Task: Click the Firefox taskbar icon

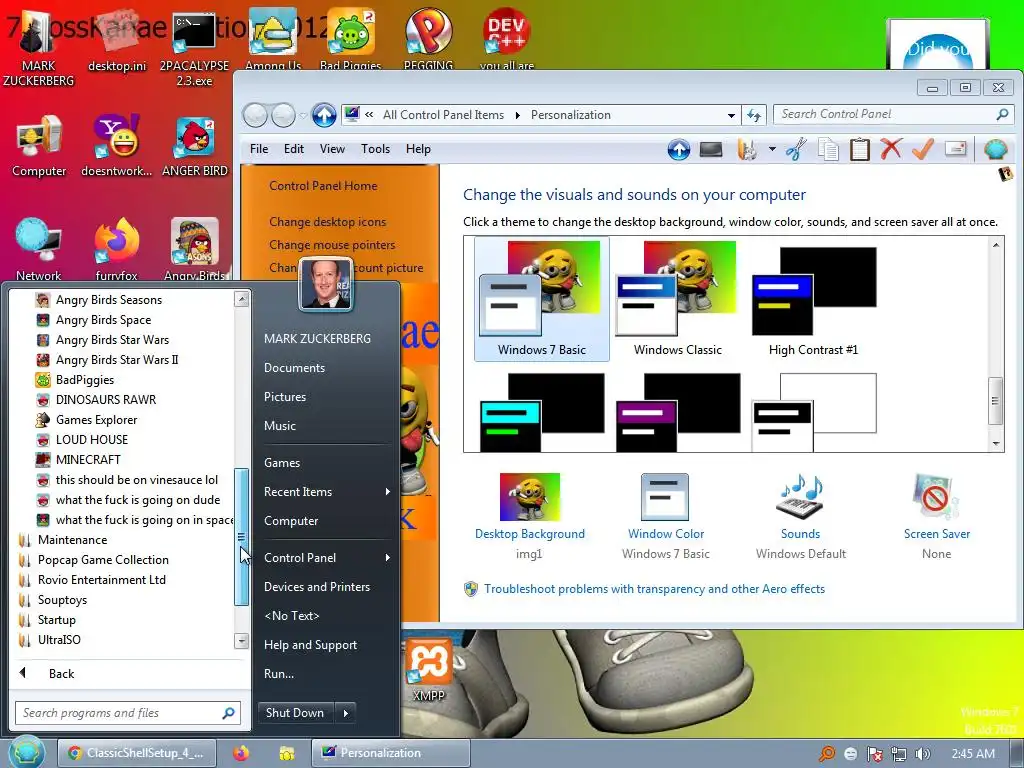Action: pos(241,753)
